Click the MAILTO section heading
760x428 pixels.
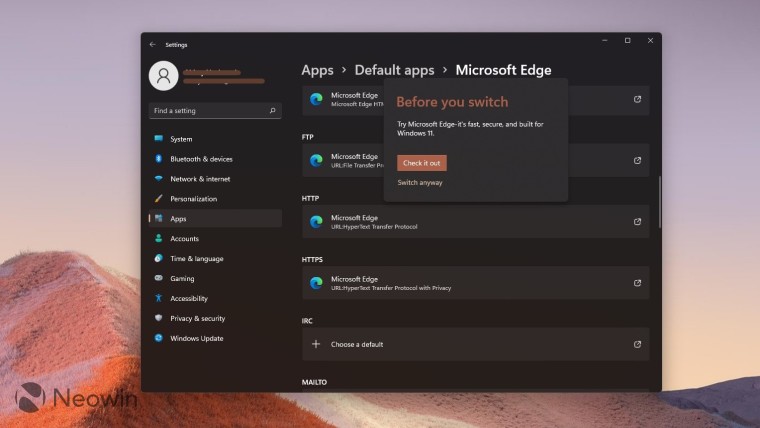314,382
